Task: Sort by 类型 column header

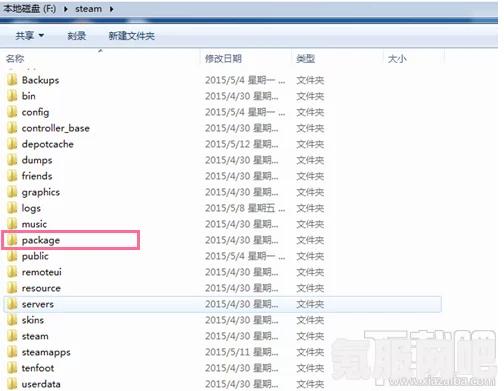Action: tap(306, 59)
